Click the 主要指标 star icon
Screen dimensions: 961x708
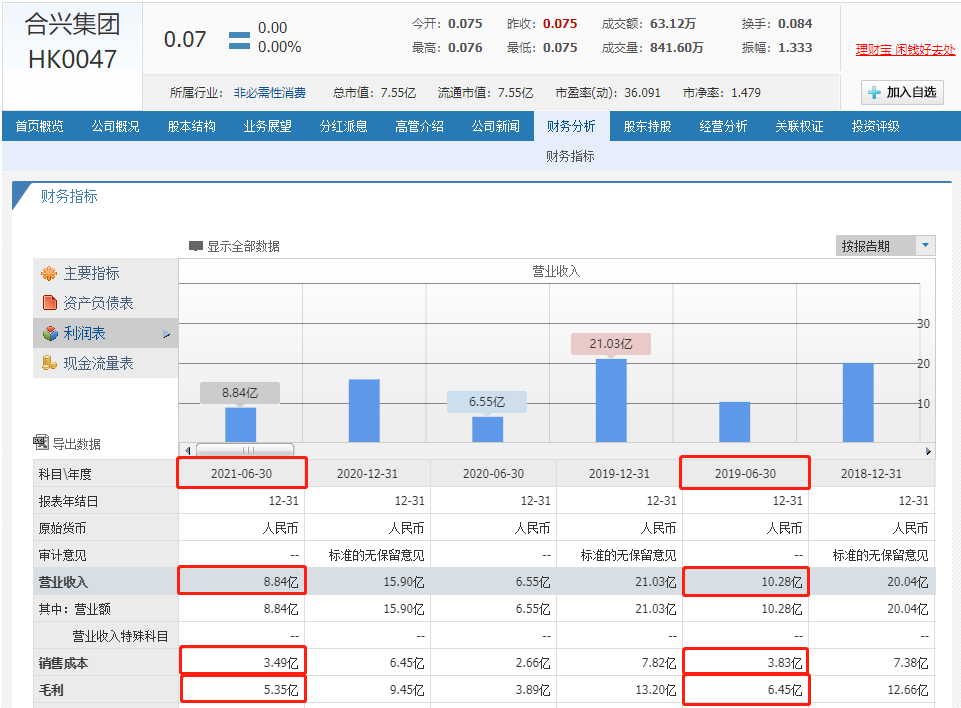(x=49, y=274)
